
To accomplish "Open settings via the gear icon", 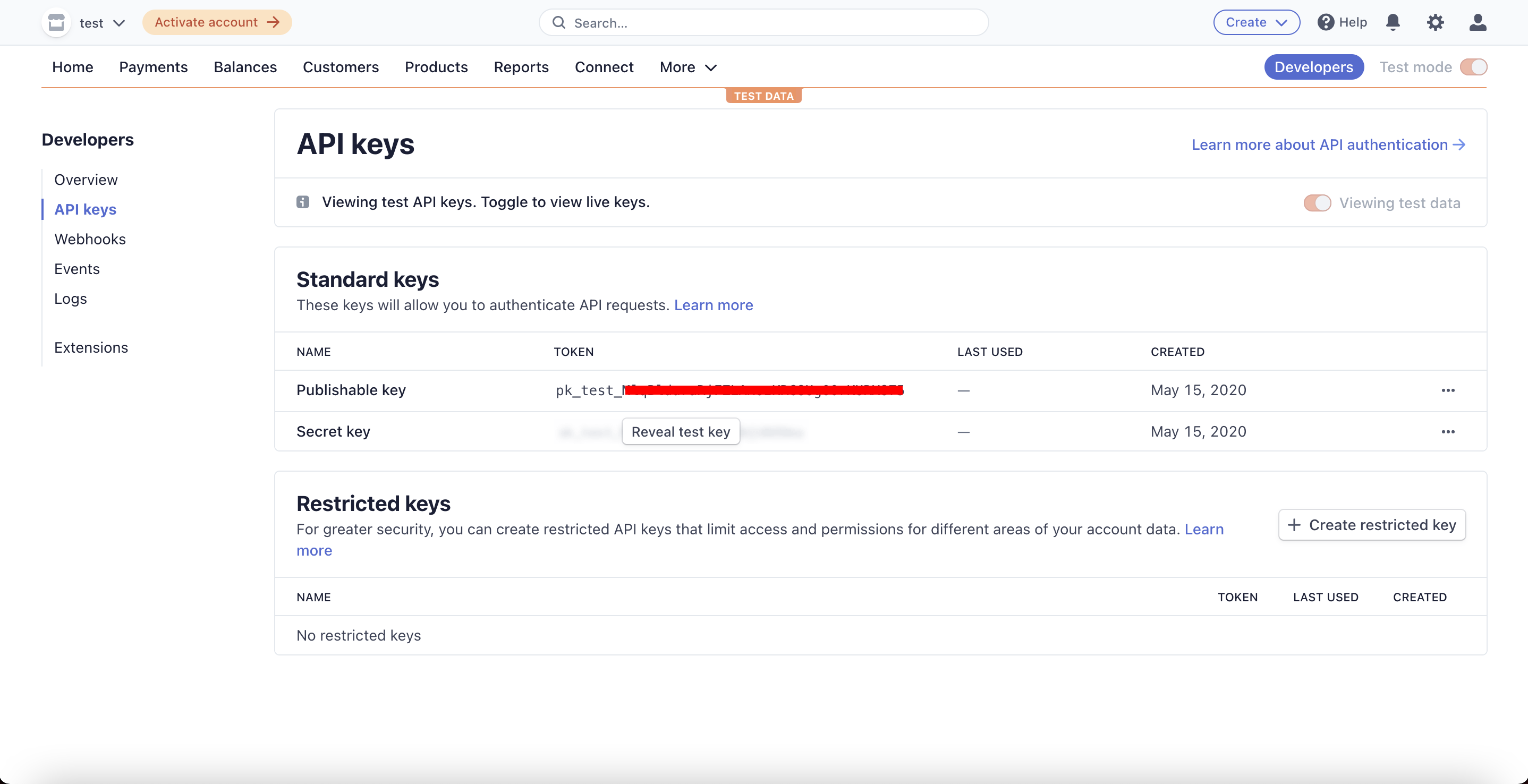I will tap(1435, 22).
